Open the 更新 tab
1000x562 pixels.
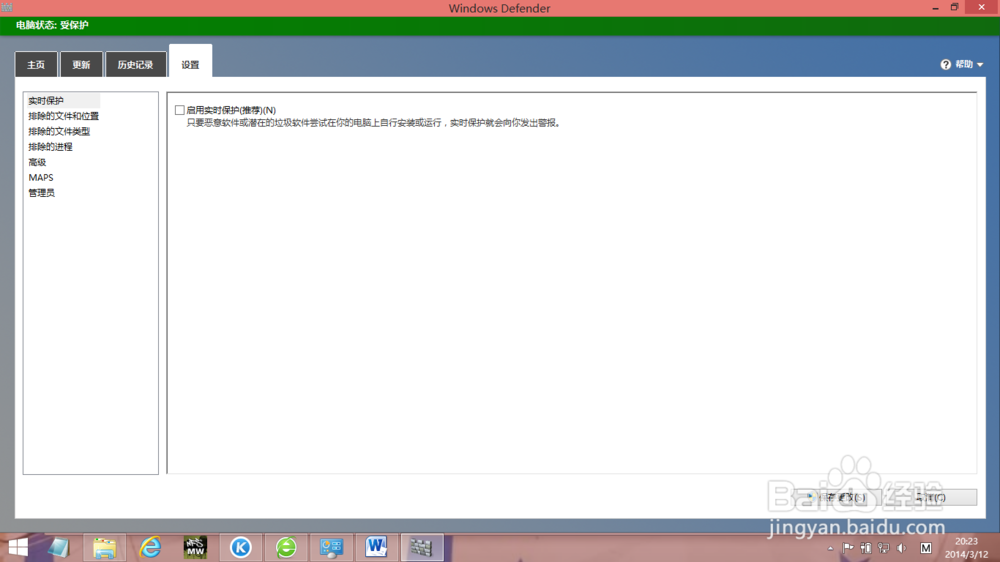point(81,64)
